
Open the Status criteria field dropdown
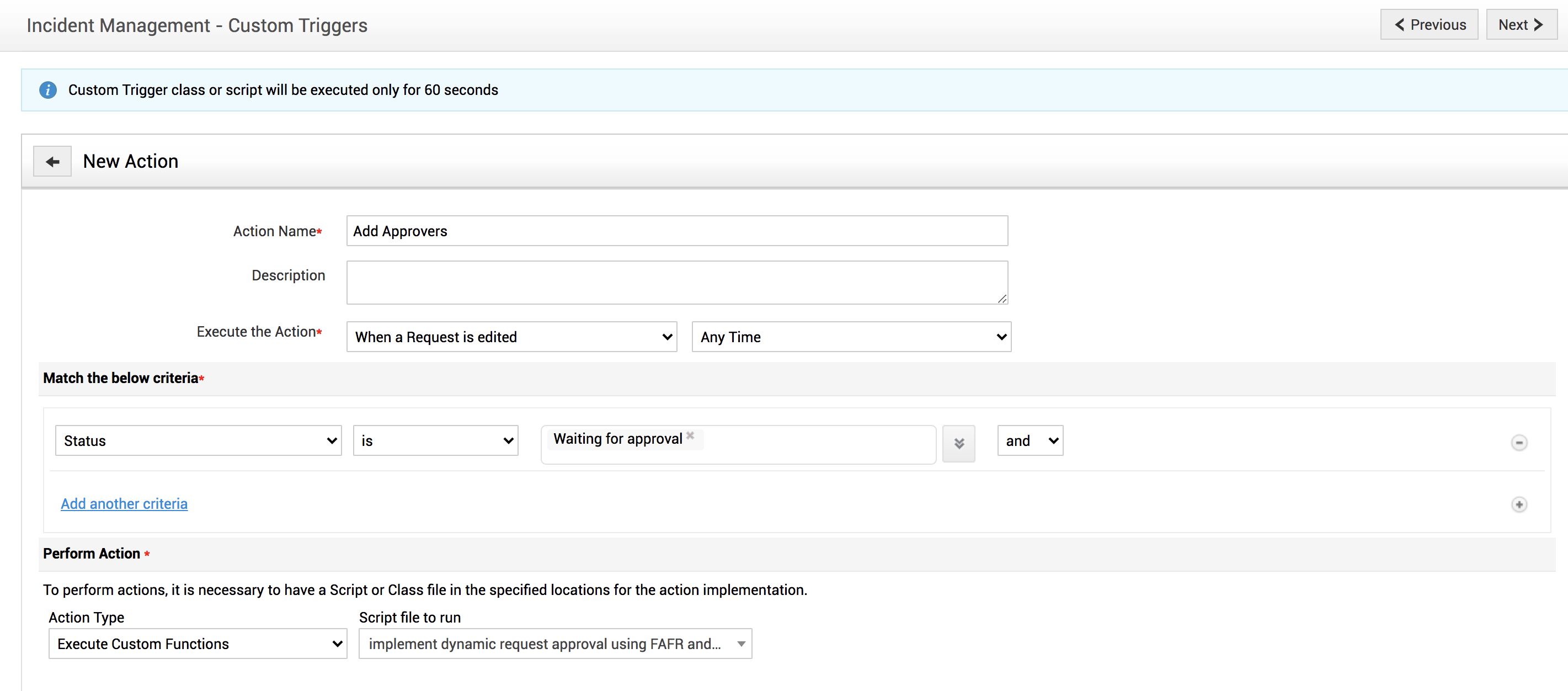[199, 441]
